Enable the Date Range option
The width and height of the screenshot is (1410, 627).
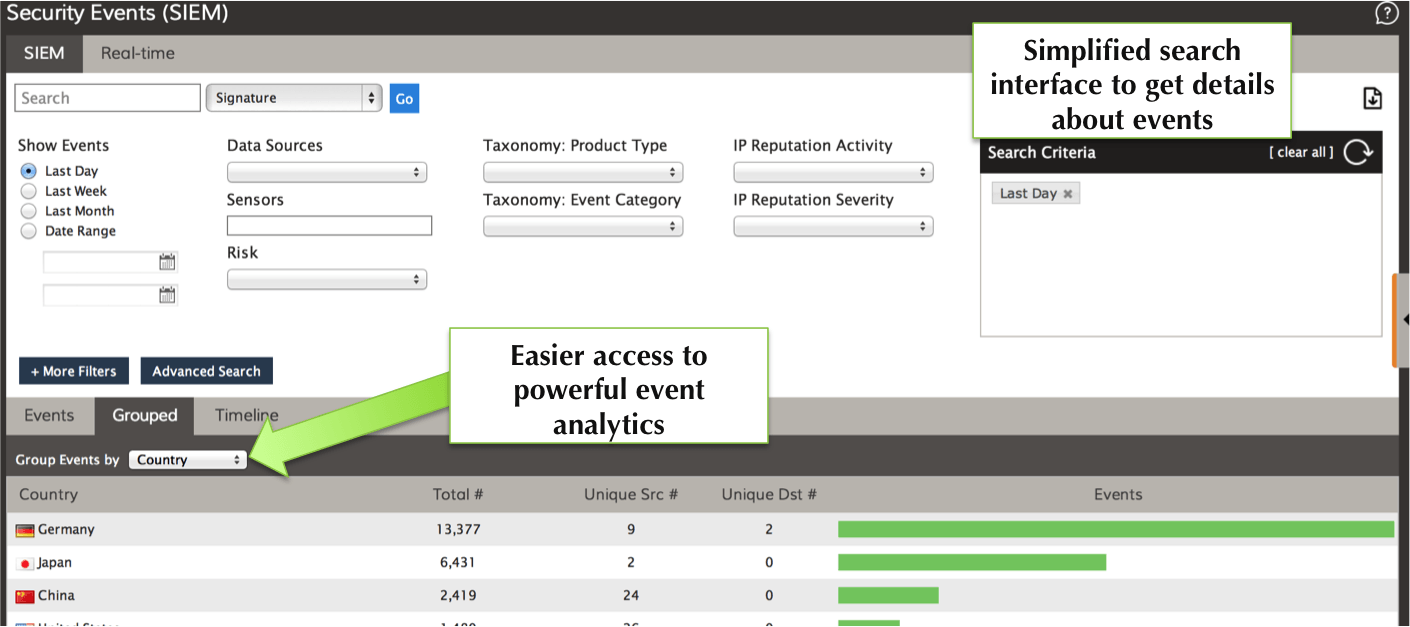28,231
